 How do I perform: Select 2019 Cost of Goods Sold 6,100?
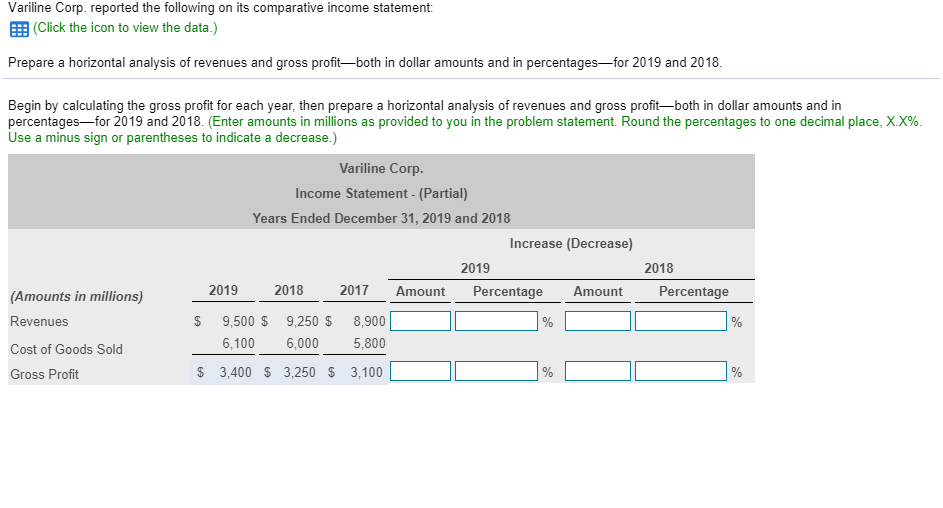pos(238,343)
